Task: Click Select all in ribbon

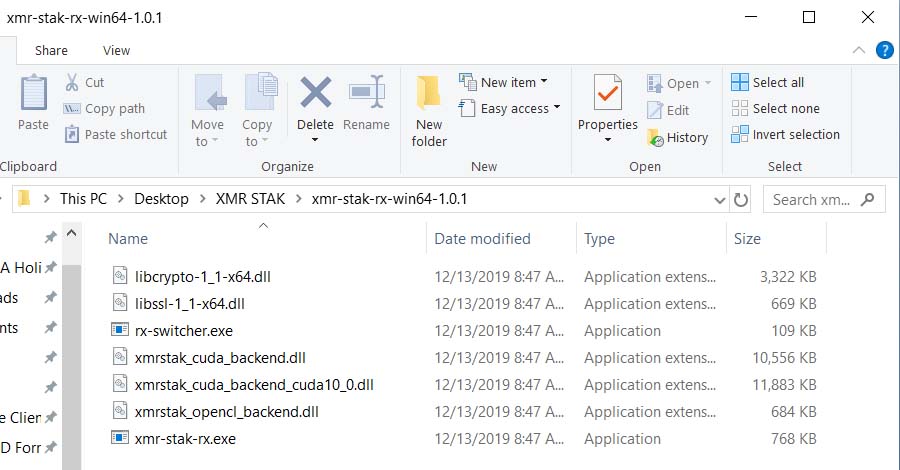Action: pyautogui.click(x=768, y=82)
